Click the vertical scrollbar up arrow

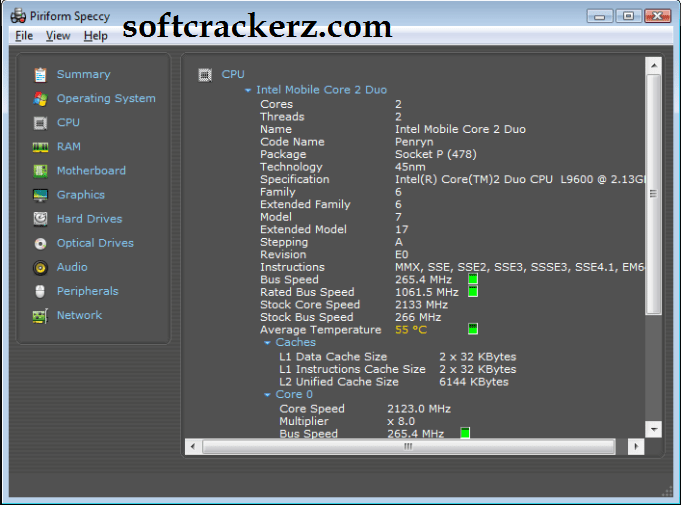click(x=654, y=66)
